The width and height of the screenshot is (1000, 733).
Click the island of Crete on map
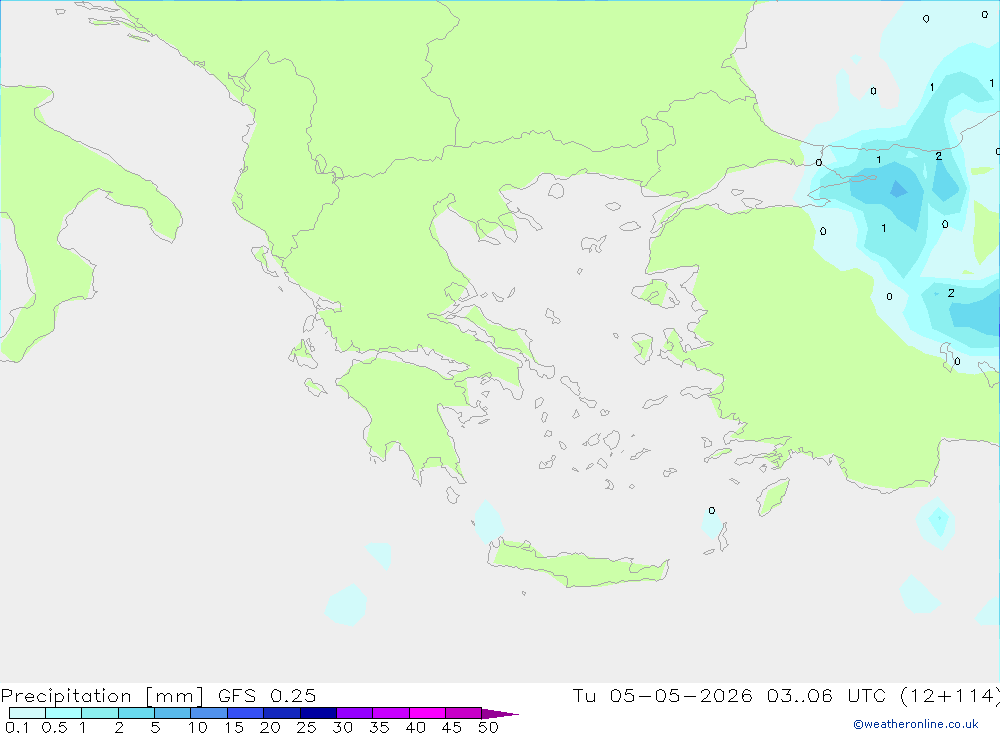[x=577, y=566]
